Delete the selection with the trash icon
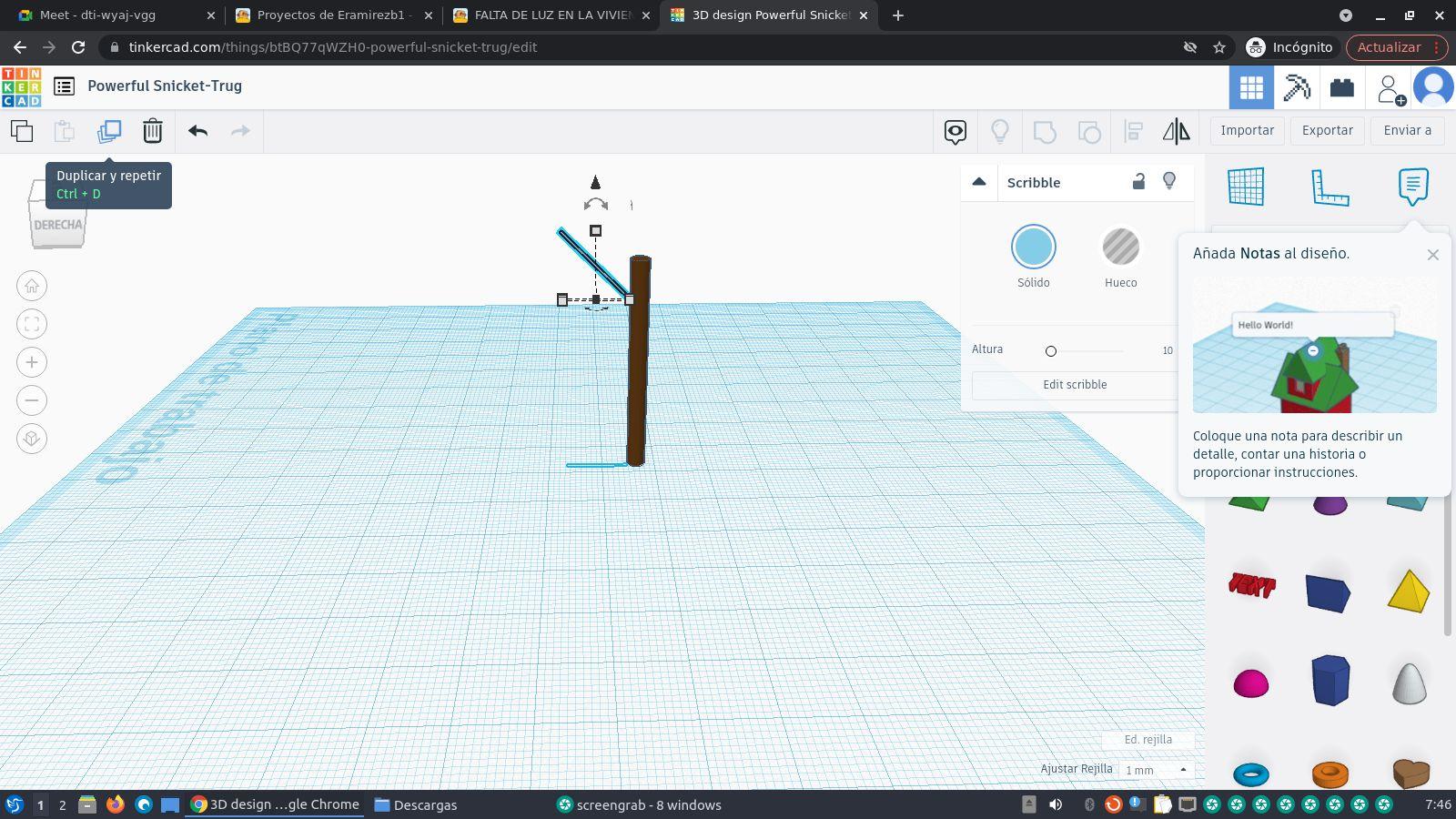Image resolution: width=1456 pixels, height=819 pixels. point(153,131)
